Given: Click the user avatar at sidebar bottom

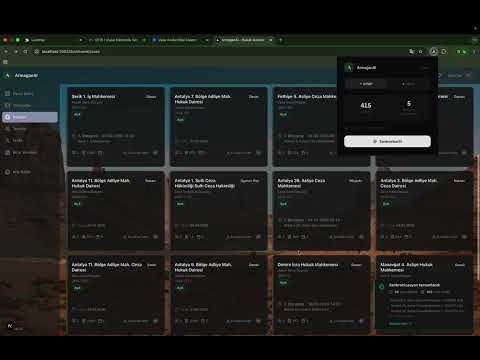Looking at the screenshot, I should tap(10, 326).
